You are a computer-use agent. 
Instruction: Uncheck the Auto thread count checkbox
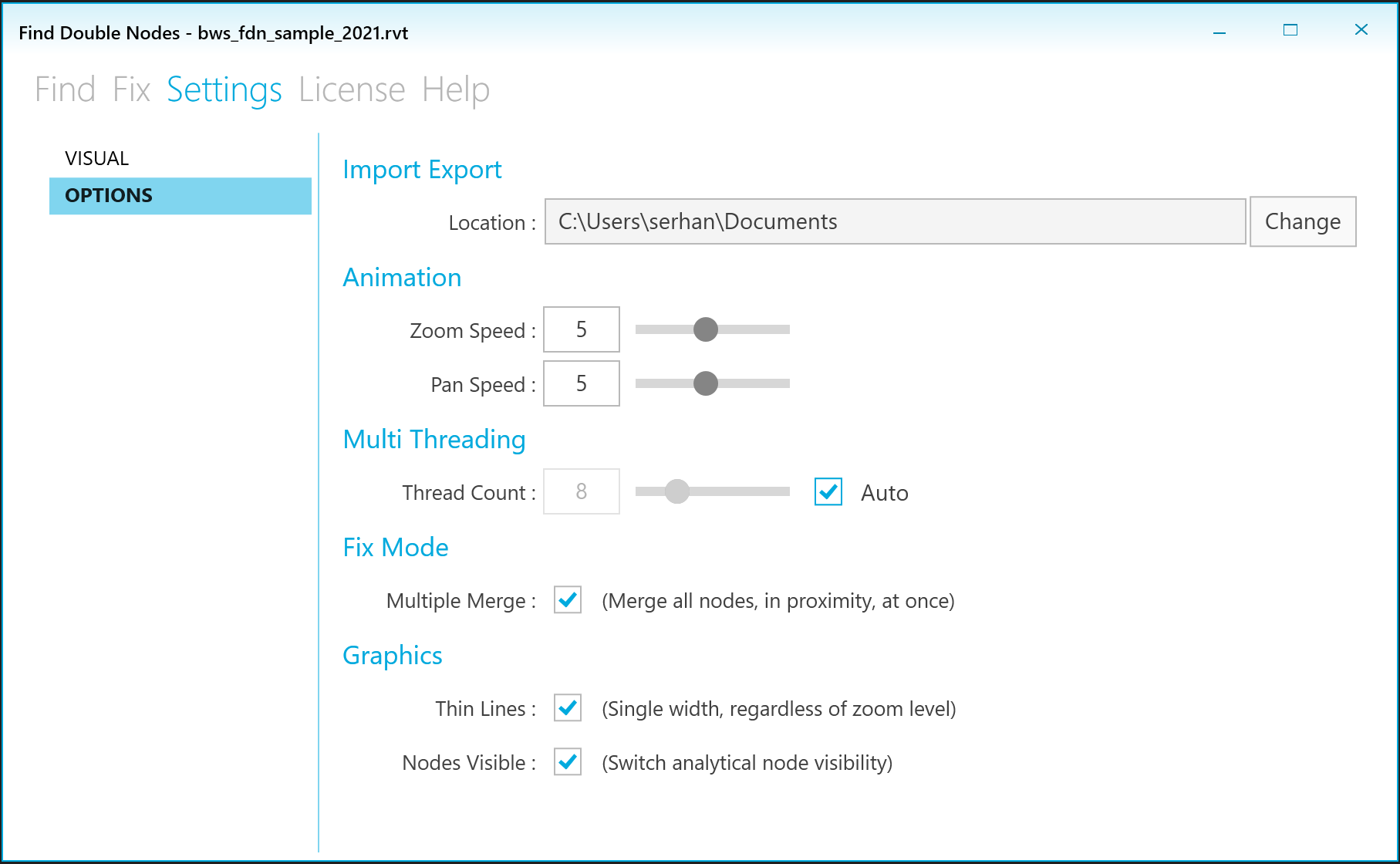tap(828, 491)
